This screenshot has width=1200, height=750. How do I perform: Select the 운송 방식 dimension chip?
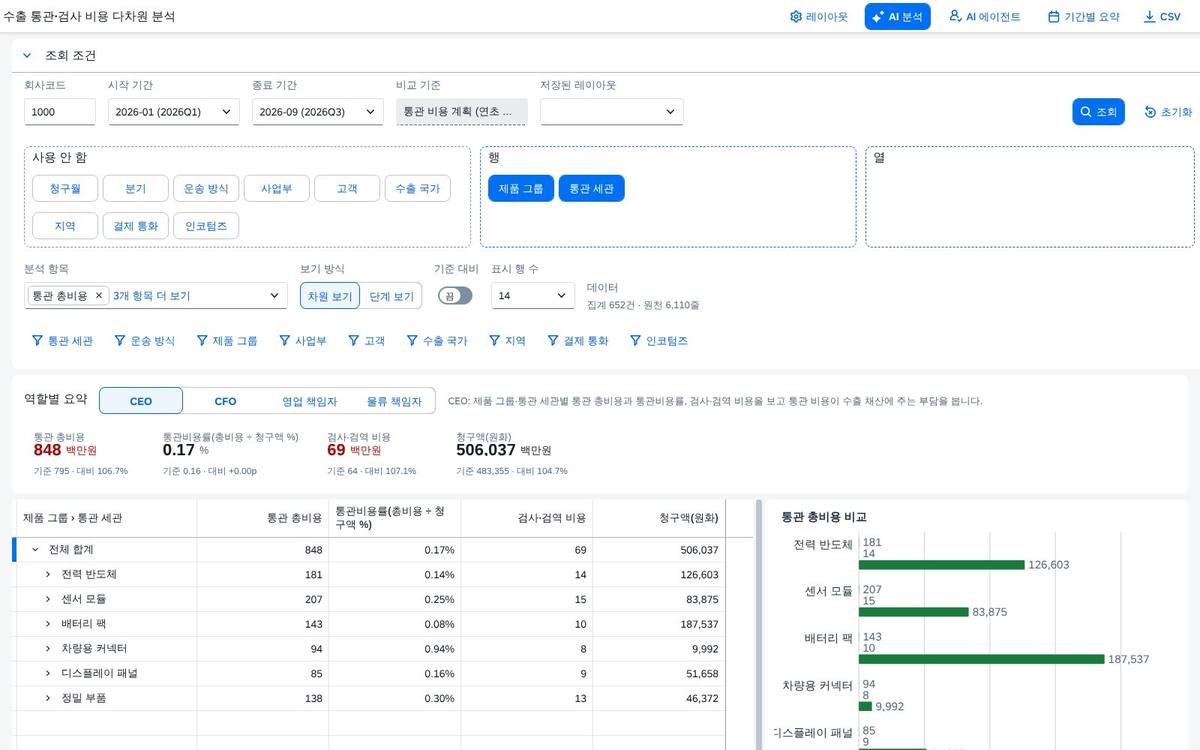tap(206, 188)
